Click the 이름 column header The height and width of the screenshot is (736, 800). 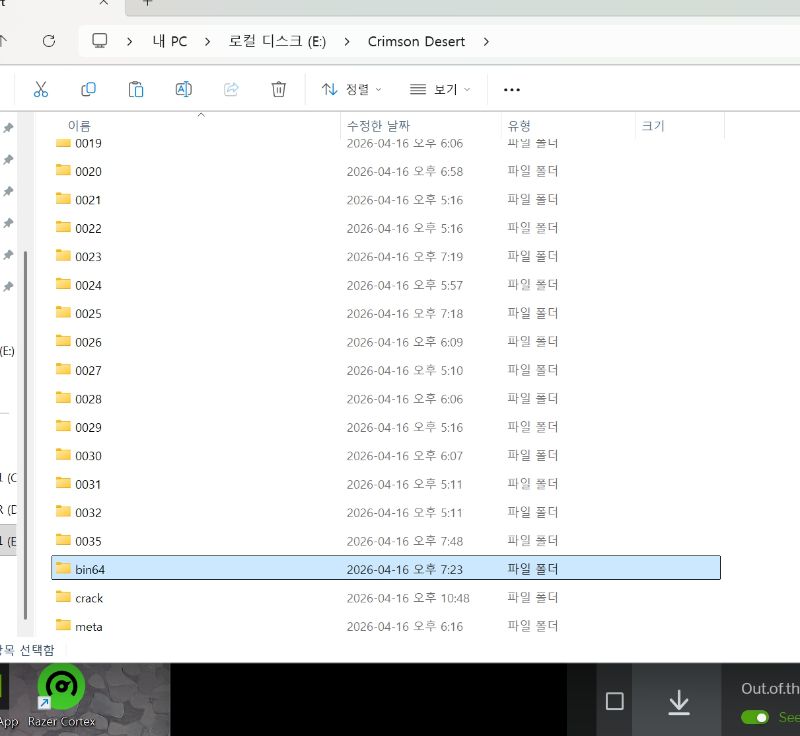79,126
